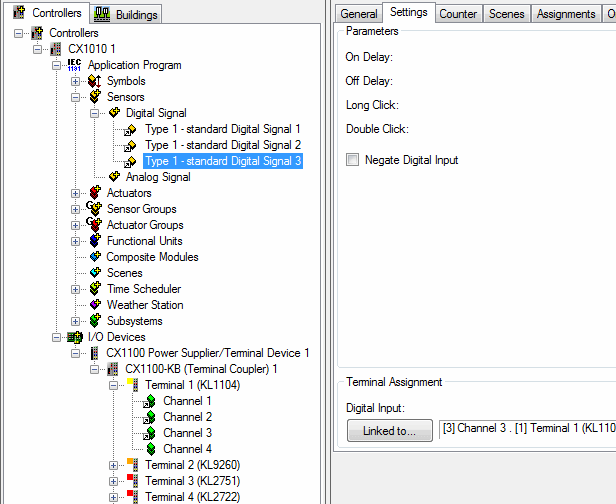Expand the Symbols node
The image size is (616, 504).
click(x=75, y=81)
